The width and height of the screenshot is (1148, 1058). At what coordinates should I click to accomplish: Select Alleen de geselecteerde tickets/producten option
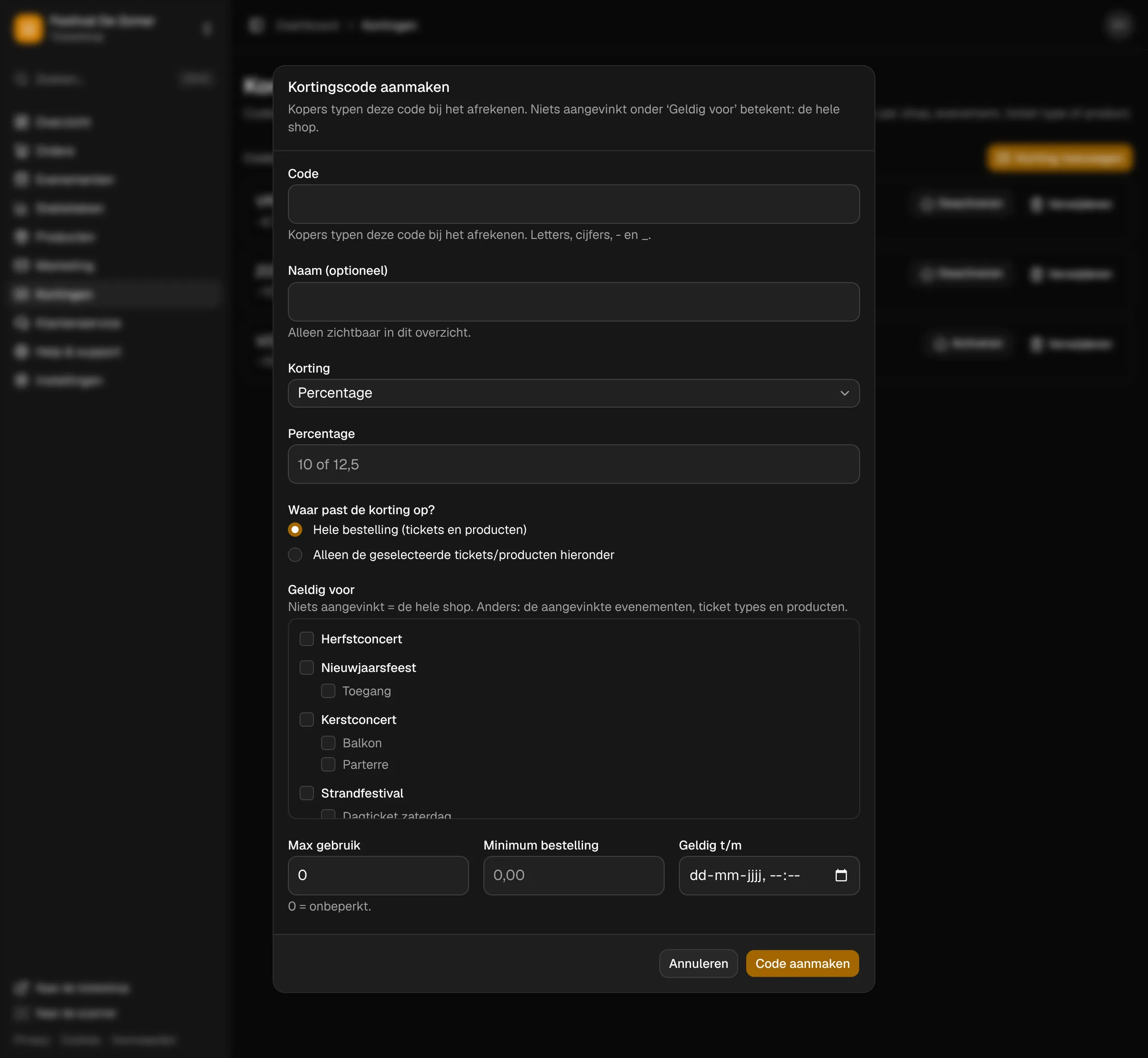pos(295,555)
